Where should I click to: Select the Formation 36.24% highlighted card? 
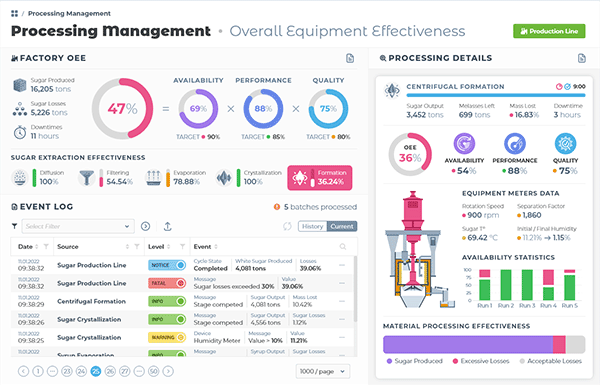pyautogui.click(x=320, y=178)
